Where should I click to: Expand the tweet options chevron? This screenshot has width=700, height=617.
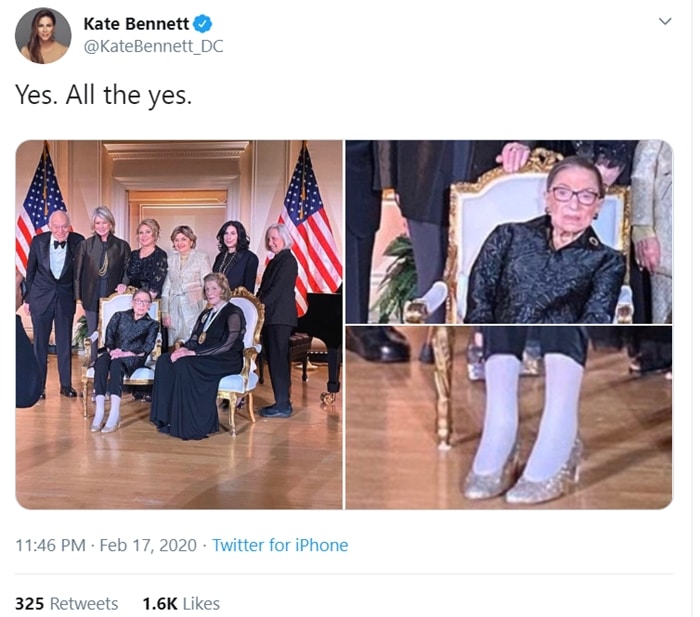(665, 21)
